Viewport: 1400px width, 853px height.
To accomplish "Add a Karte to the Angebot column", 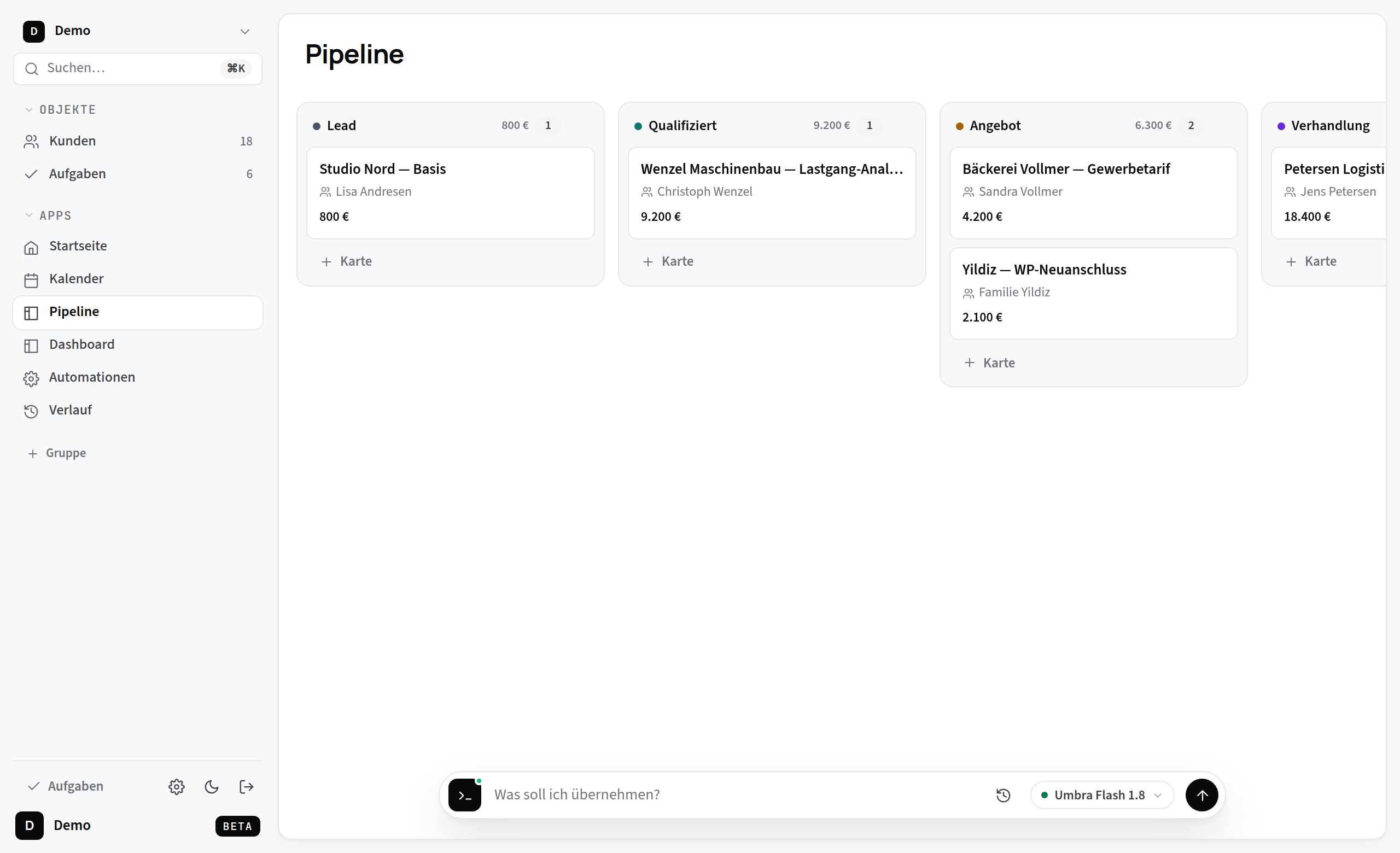I will (990, 363).
